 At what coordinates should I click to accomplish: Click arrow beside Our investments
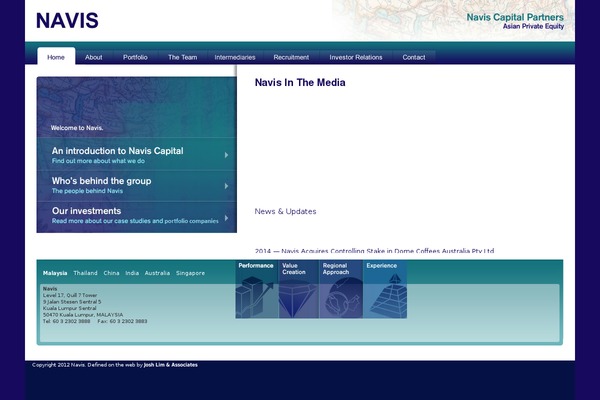(x=226, y=218)
